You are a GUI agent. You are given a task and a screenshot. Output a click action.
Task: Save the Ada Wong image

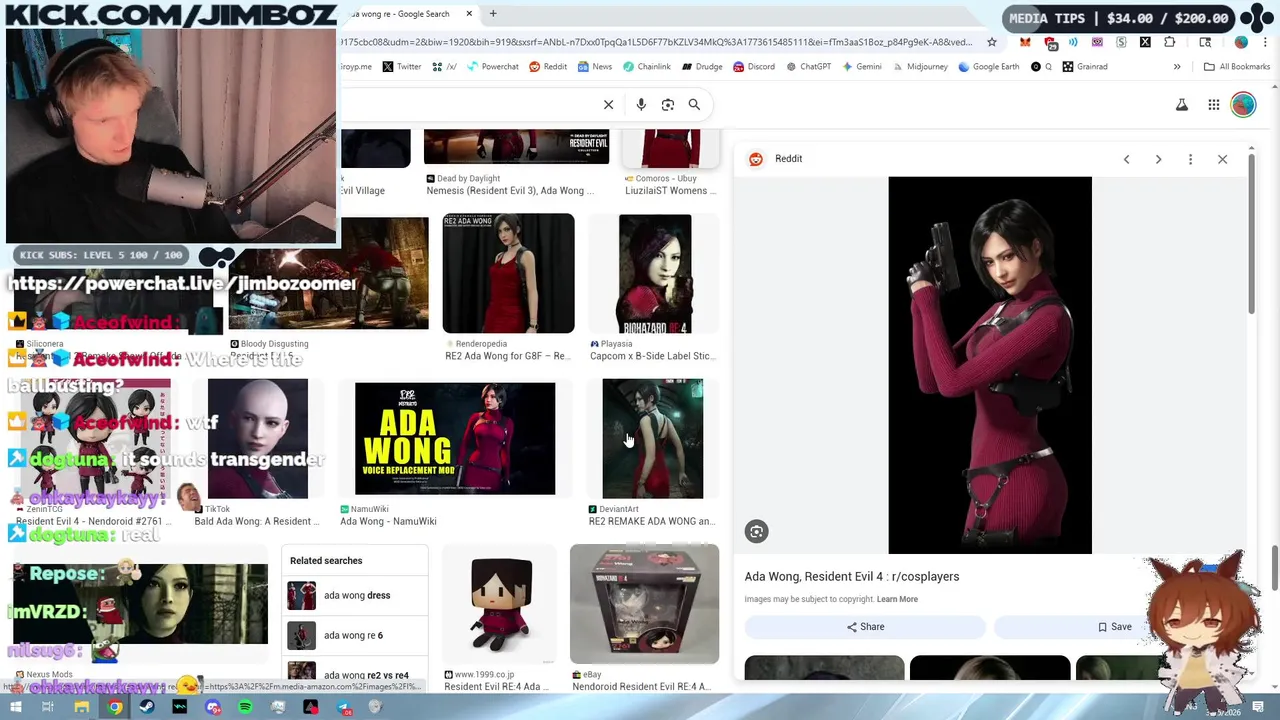(x=1114, y=627)
